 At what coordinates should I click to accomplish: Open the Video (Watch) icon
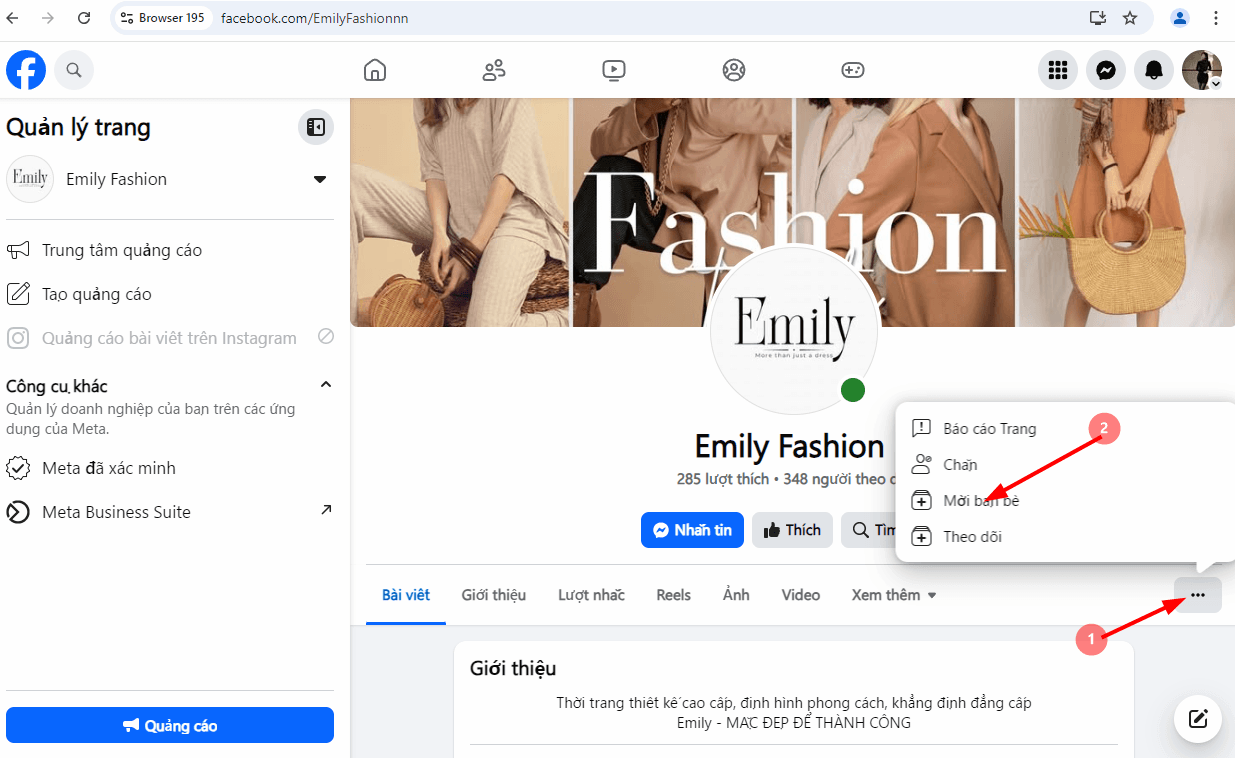[614, 70]
